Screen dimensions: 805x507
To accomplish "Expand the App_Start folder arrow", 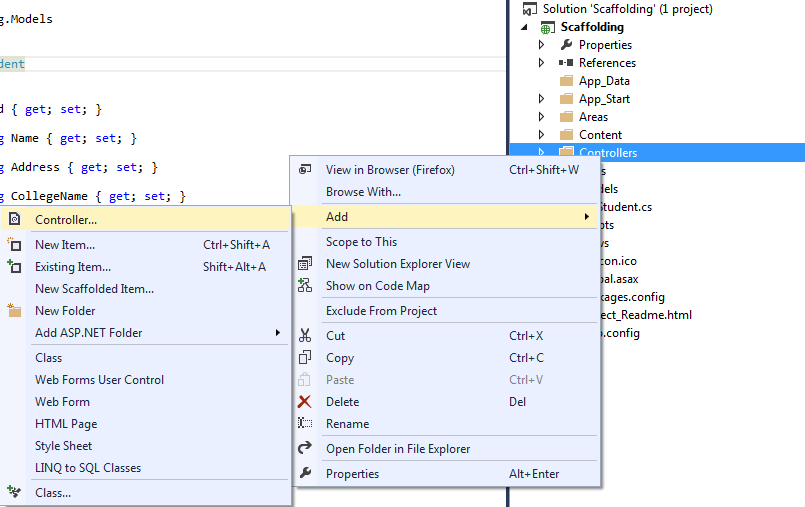I will coord(542,99).
